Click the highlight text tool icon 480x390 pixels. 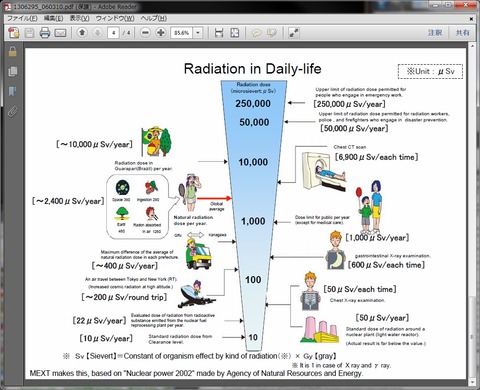[272, 33]
